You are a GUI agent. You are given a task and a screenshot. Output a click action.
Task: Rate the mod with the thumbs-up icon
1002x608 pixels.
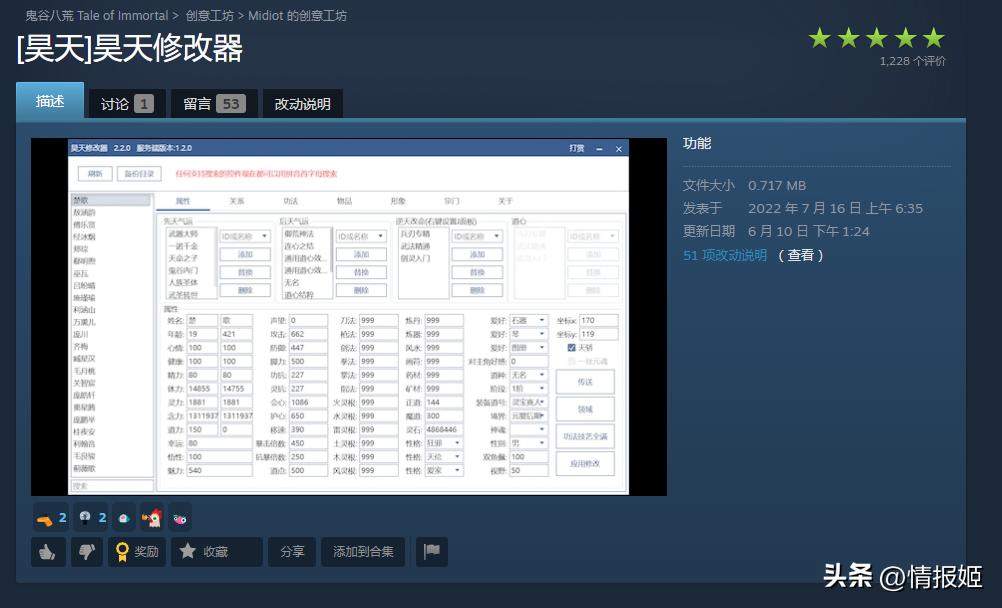click(47, 551)
